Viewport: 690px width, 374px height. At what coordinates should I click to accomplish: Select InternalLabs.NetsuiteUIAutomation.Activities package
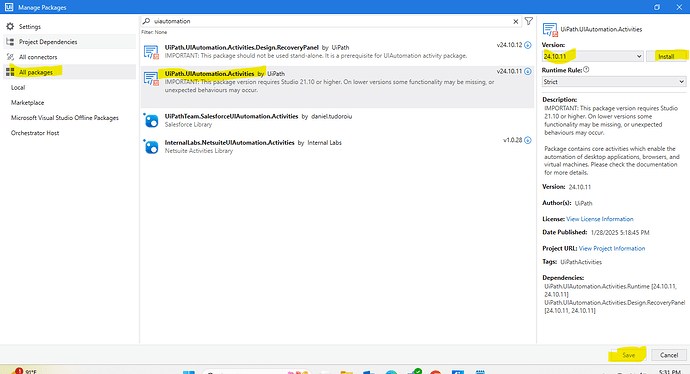[337, 146]
